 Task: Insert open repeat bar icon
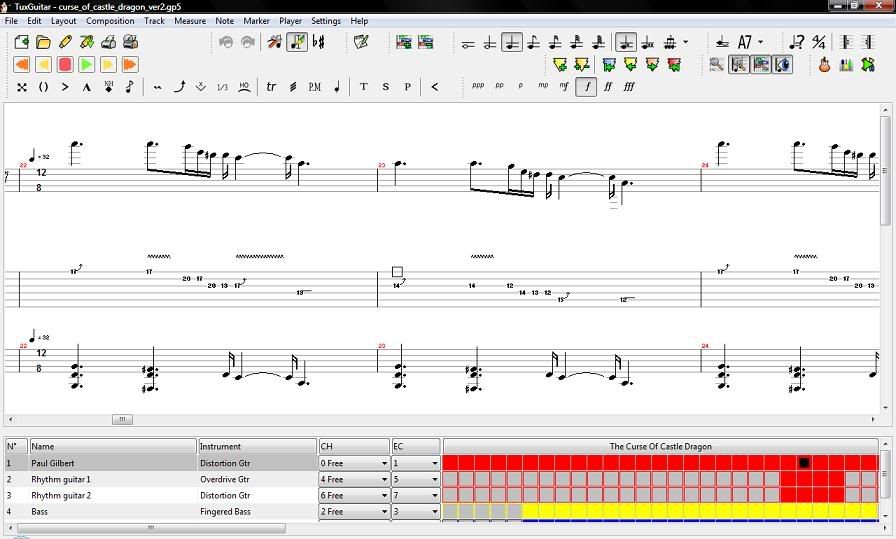coord(847,42)
